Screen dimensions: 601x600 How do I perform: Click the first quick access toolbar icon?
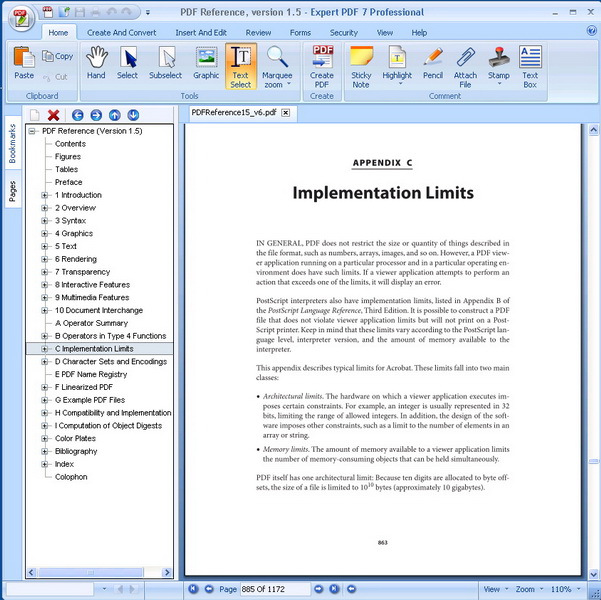[x=48, y=12]
